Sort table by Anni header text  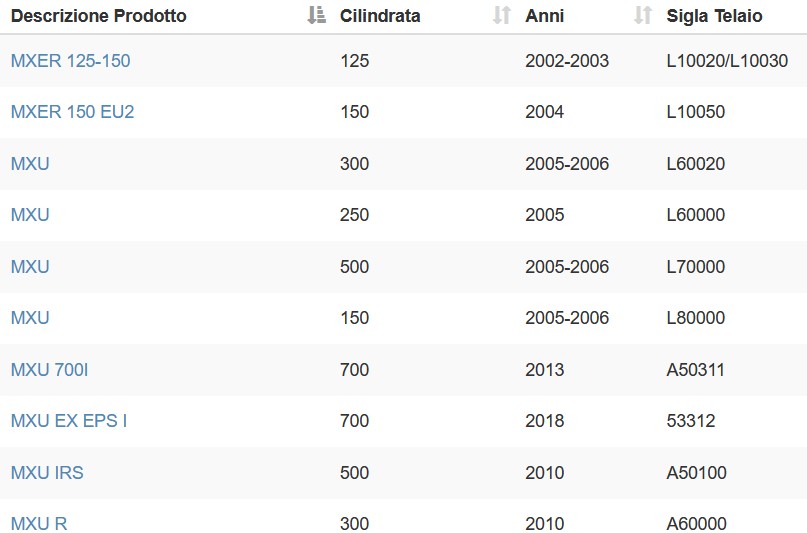(x=545, y=16)
